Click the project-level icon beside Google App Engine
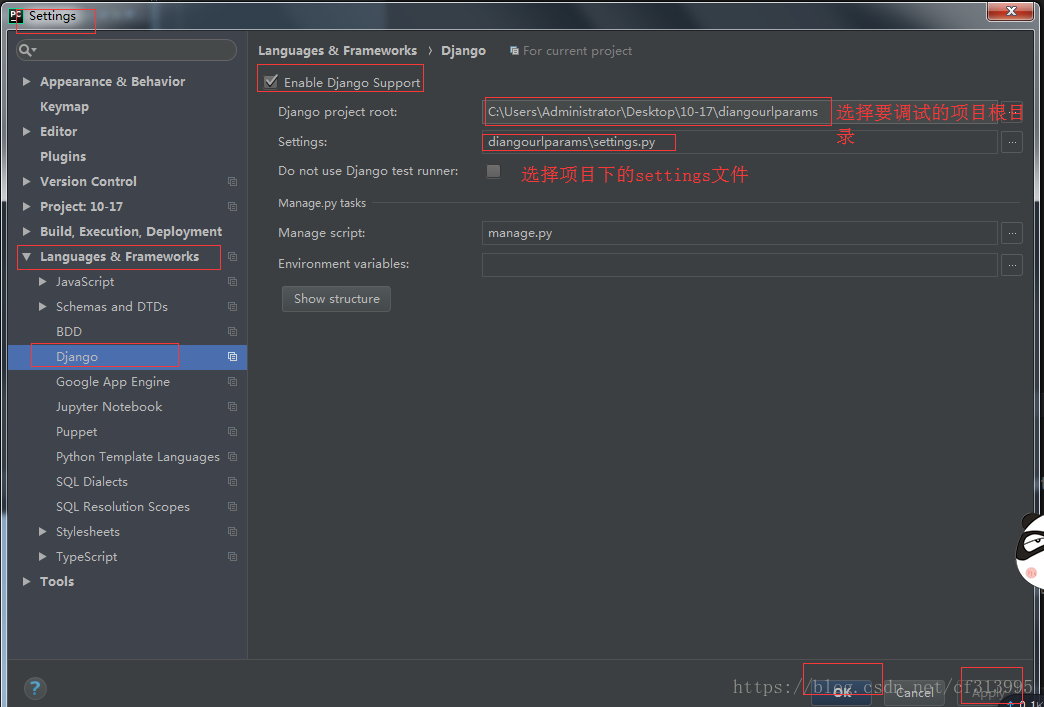This screenshot has width=1044, height=707. click(232, 381)
